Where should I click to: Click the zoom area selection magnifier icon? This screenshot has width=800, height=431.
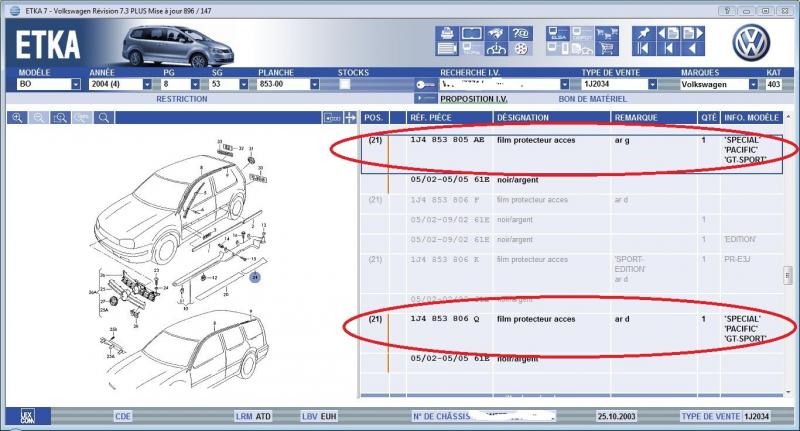(x=60, y=118)
